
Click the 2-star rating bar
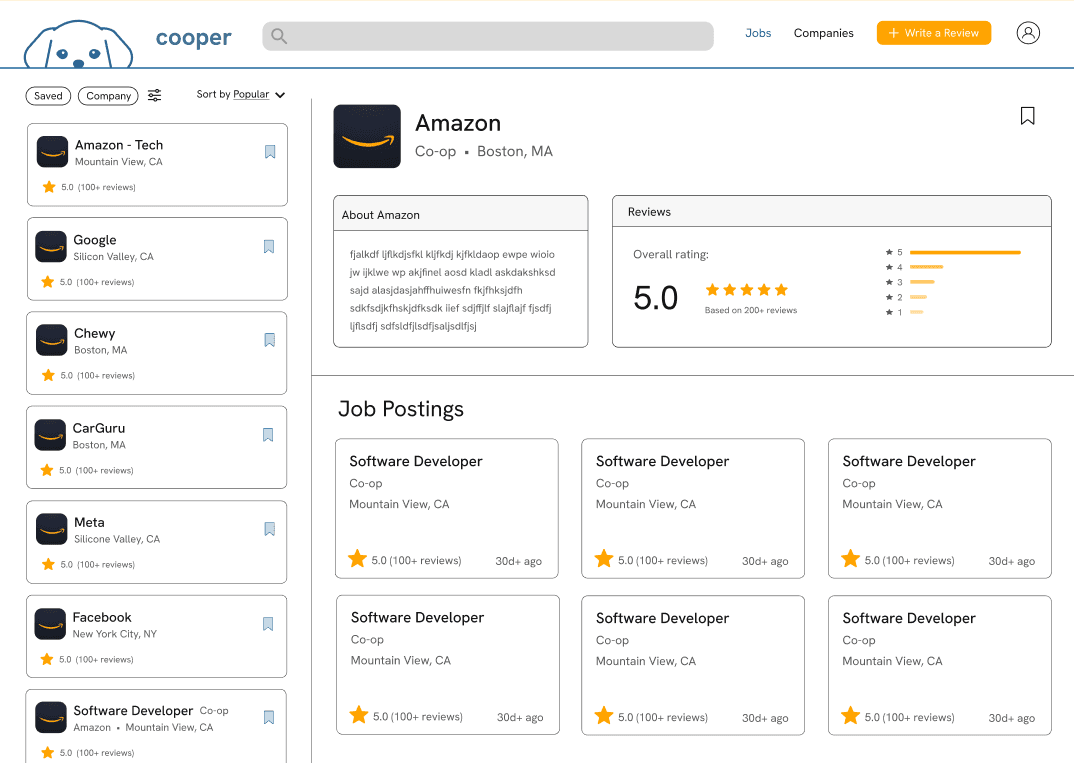(918, 297)
